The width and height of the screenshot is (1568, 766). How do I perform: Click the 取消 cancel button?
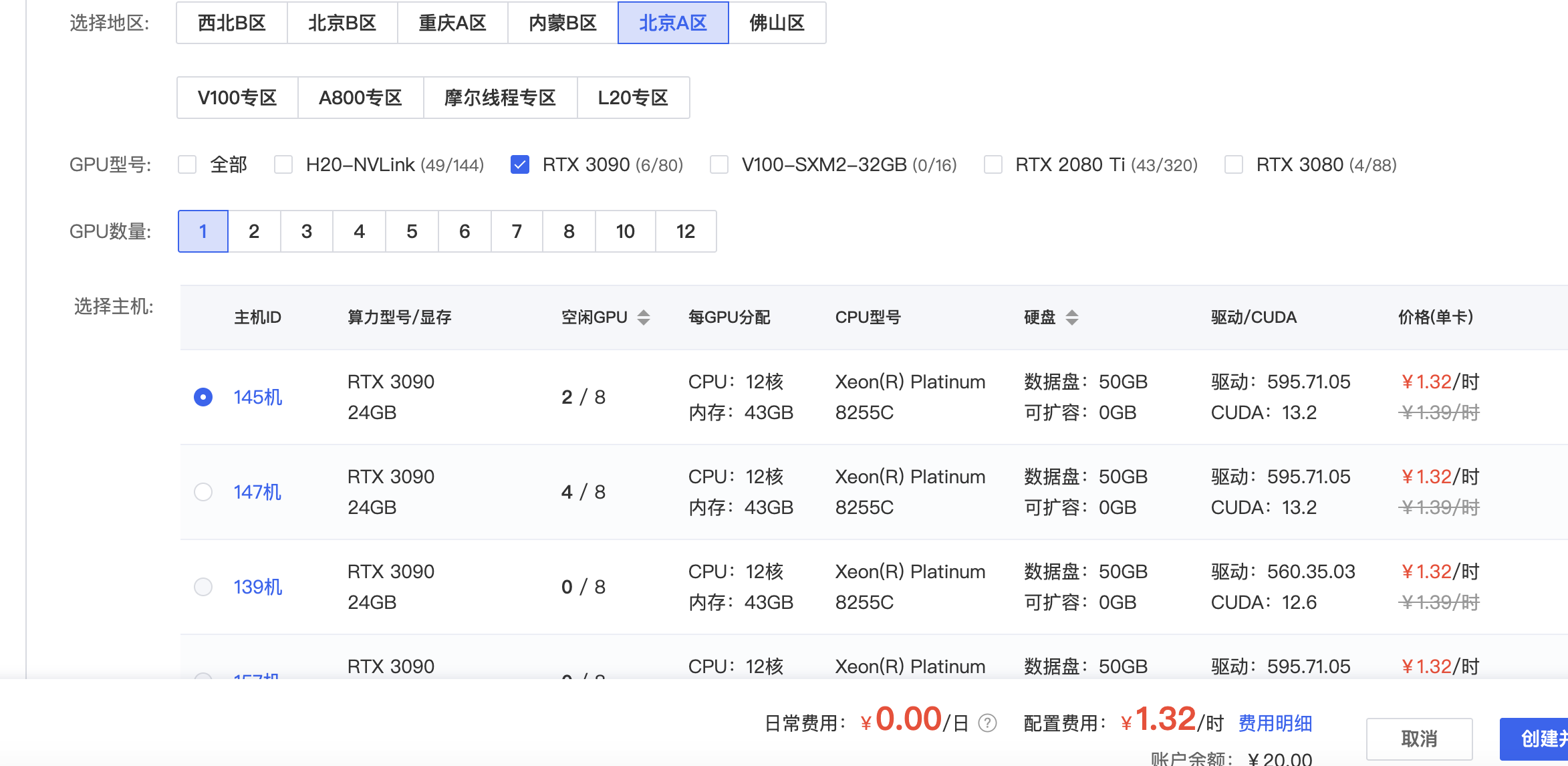[x=1420, y=739]
